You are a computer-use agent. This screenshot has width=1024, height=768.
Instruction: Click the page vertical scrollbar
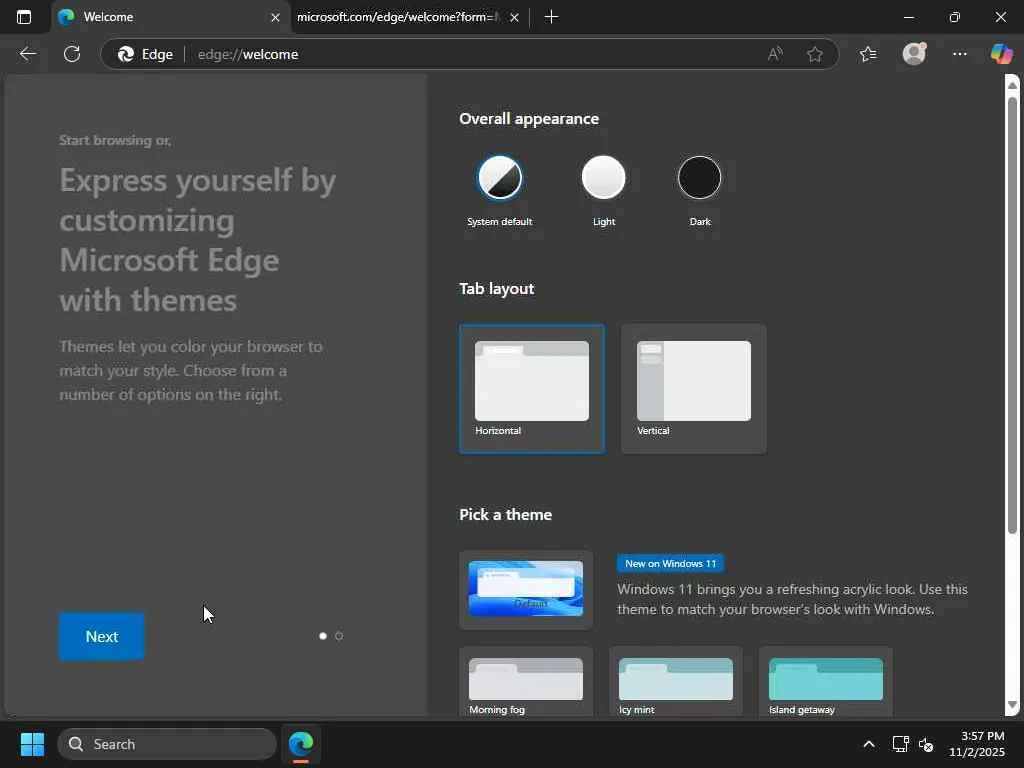[1012, 315]
